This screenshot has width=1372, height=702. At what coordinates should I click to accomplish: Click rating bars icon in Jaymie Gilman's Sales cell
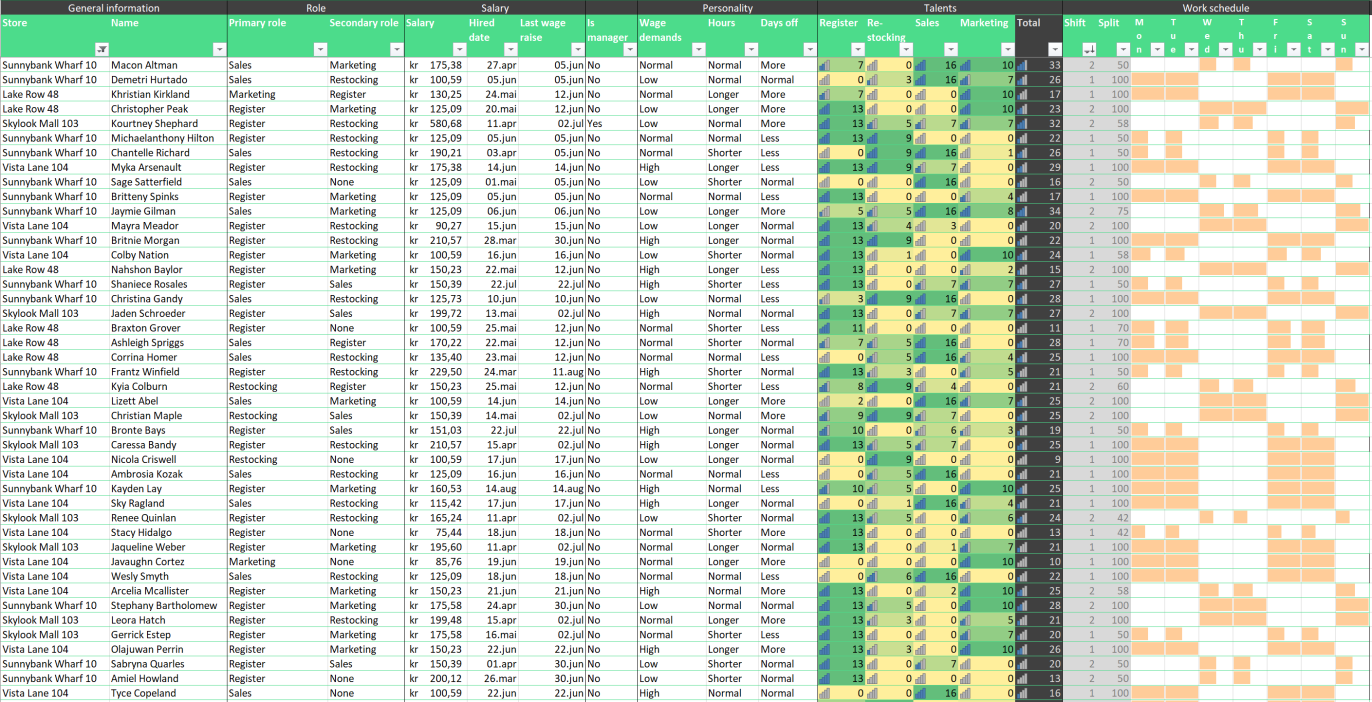pos(920,211)
